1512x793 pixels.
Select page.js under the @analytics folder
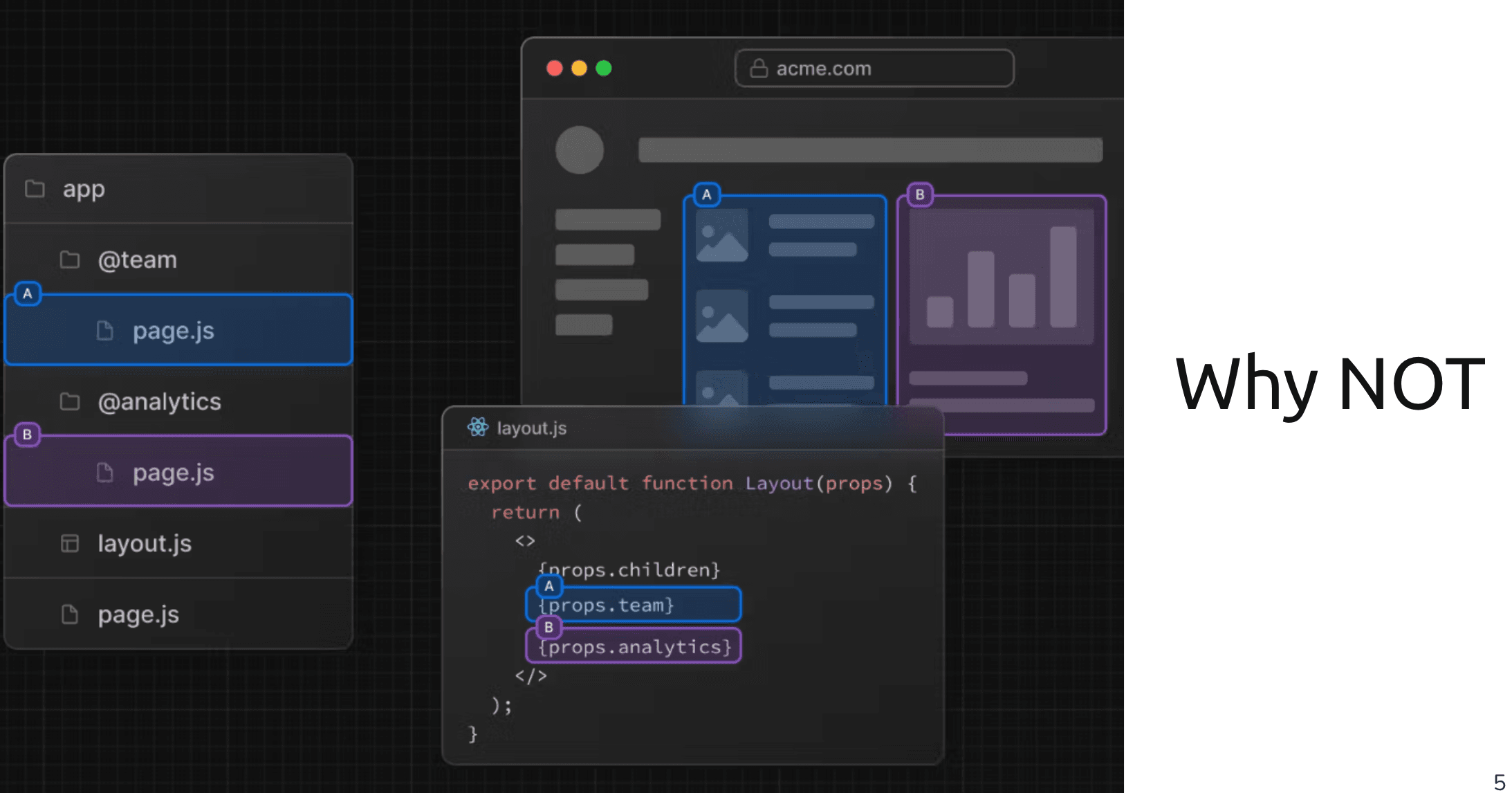(x=178, y=472)
